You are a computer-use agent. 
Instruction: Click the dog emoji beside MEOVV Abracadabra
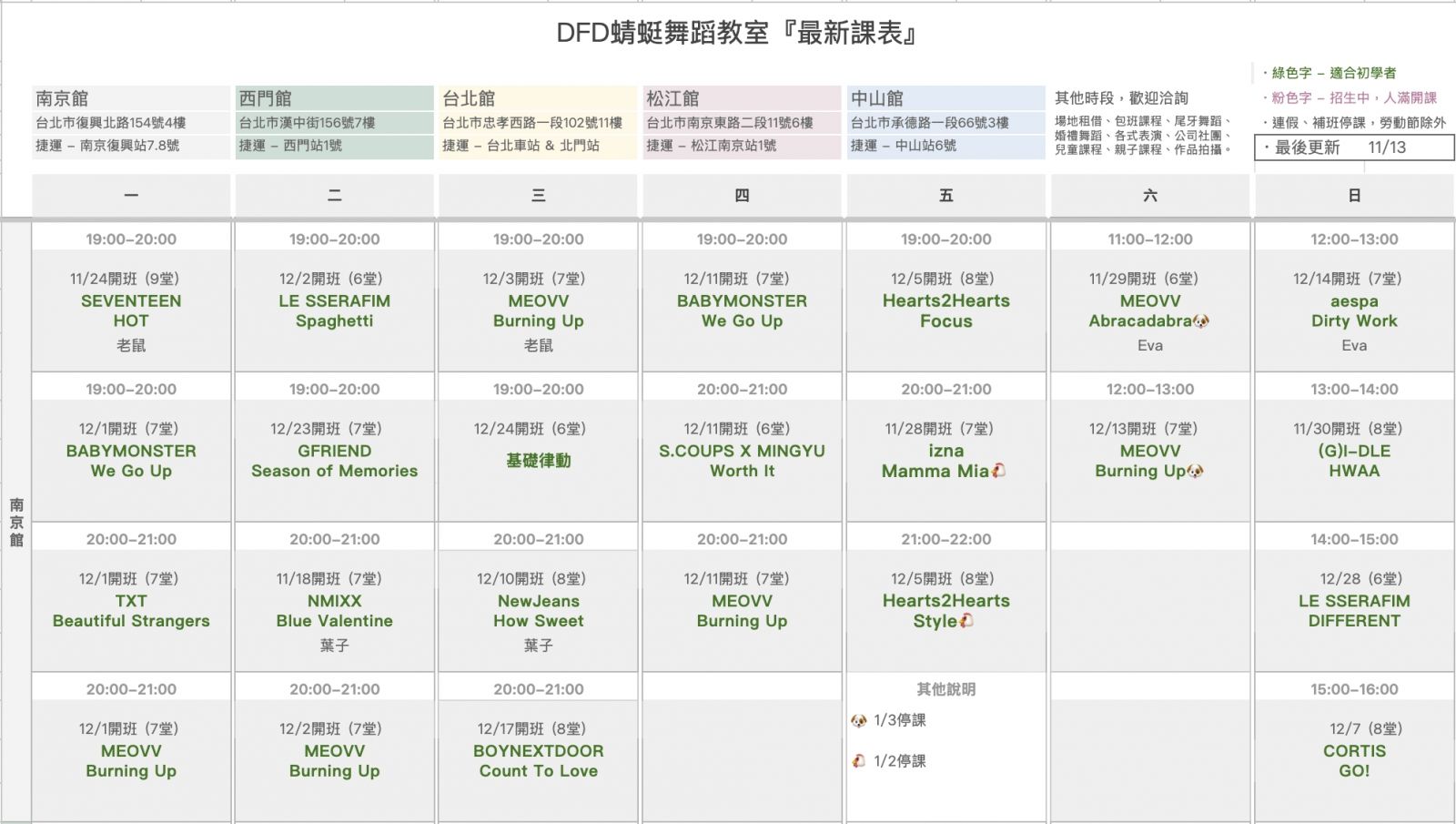coord(1201,321)
